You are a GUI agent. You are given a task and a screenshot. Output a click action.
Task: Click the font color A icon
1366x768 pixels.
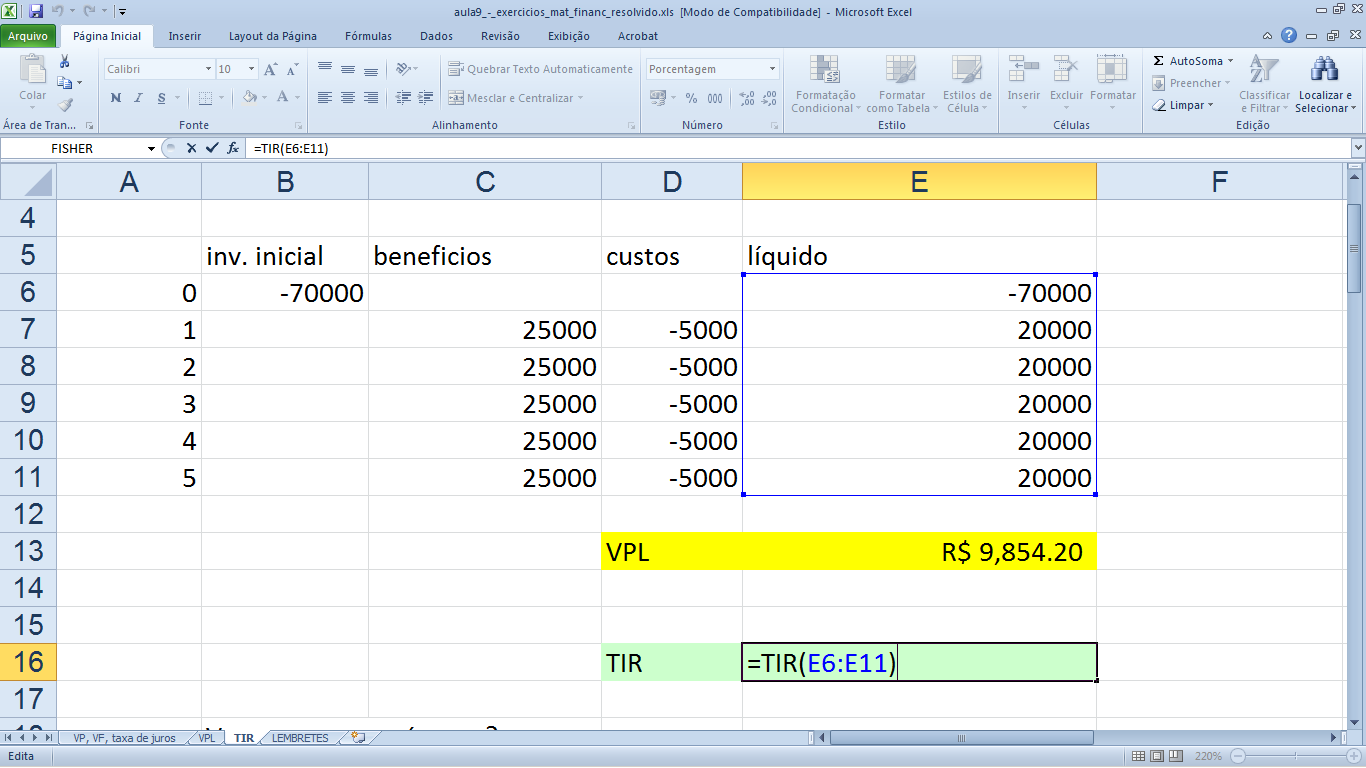283,98
